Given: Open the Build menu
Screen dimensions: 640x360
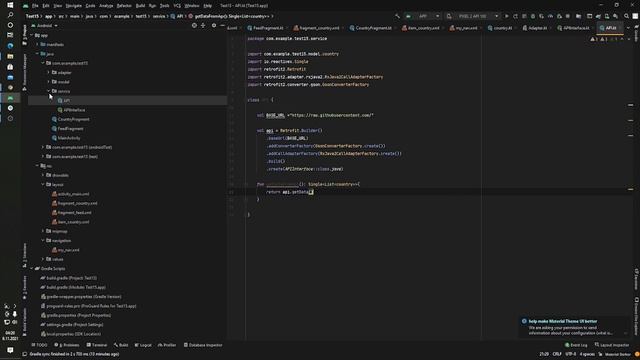Looking at the screenshot, I should 140,6.
